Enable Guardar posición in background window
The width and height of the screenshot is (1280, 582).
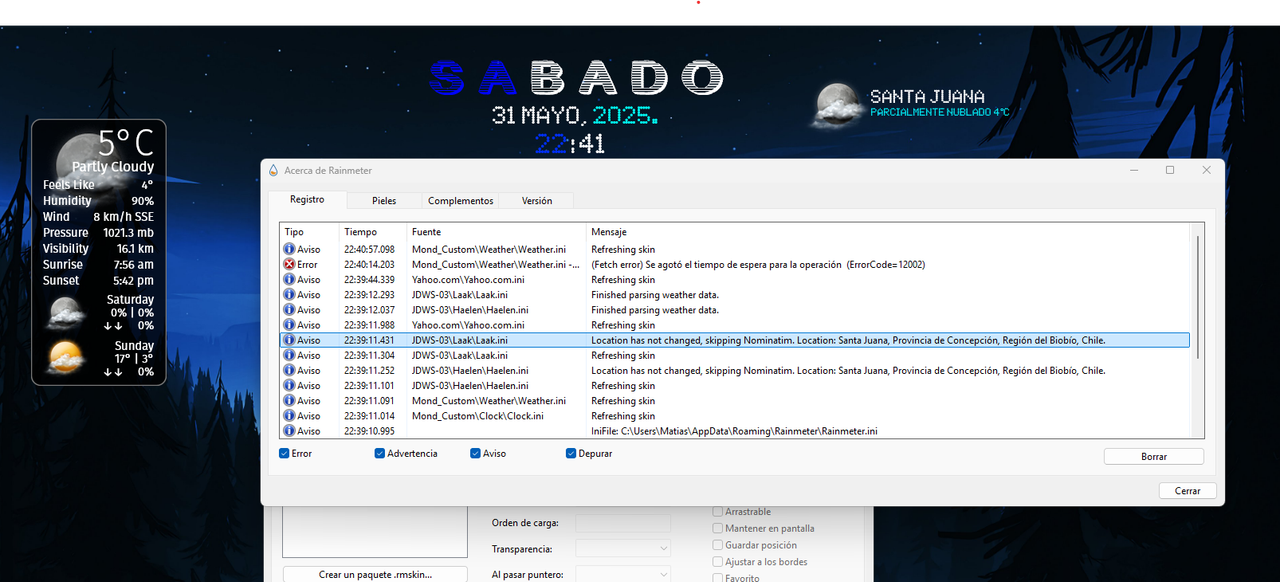point(717,545)
